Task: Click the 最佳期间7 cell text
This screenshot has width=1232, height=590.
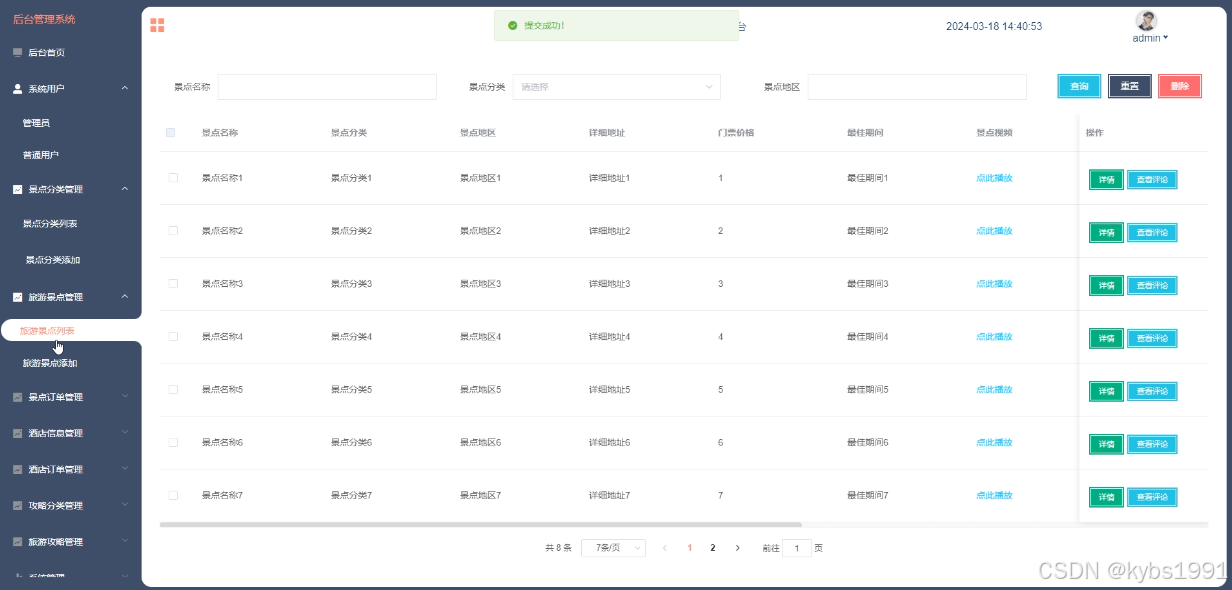Action: coord(867,495)
